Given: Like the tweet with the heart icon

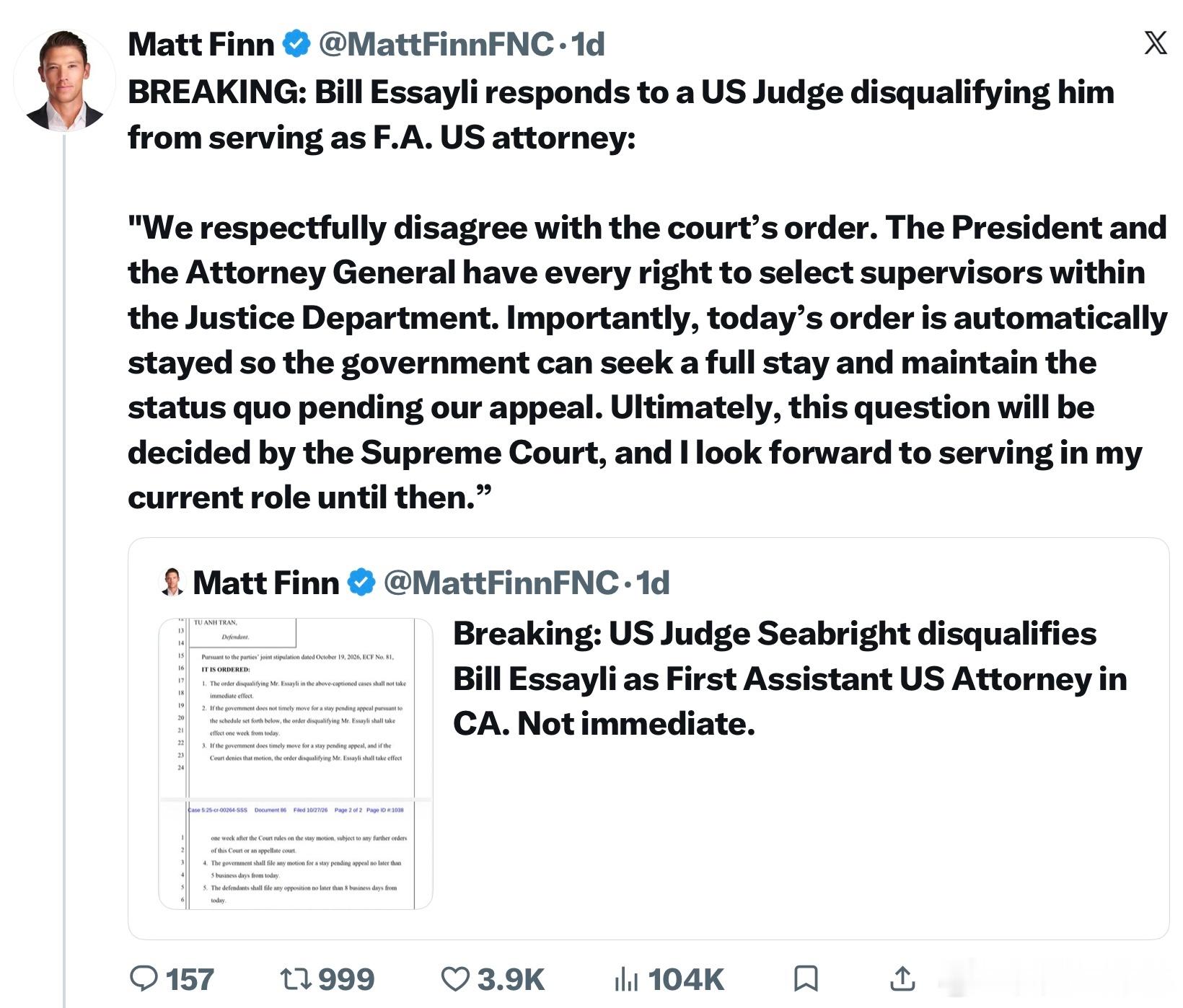Looking at the screenshot, I should coord(455,979).
